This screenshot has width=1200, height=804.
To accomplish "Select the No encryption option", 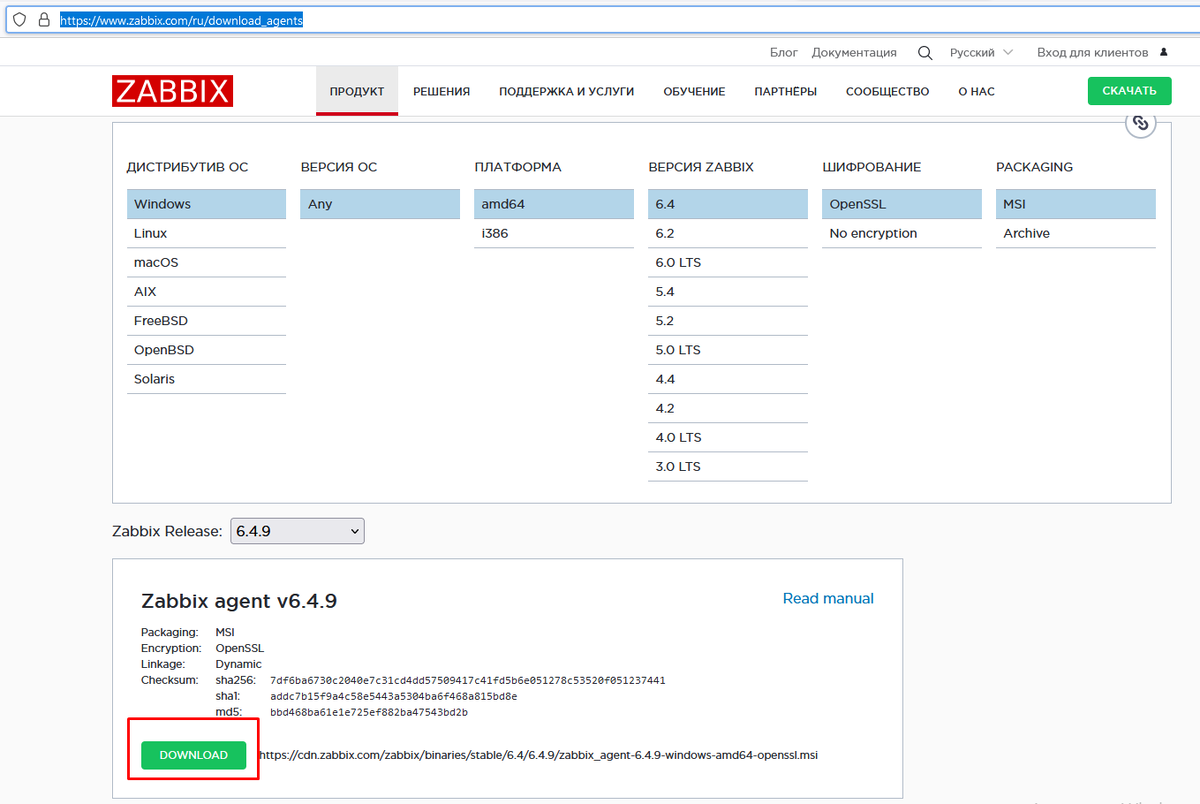I will tap(902, 233).
